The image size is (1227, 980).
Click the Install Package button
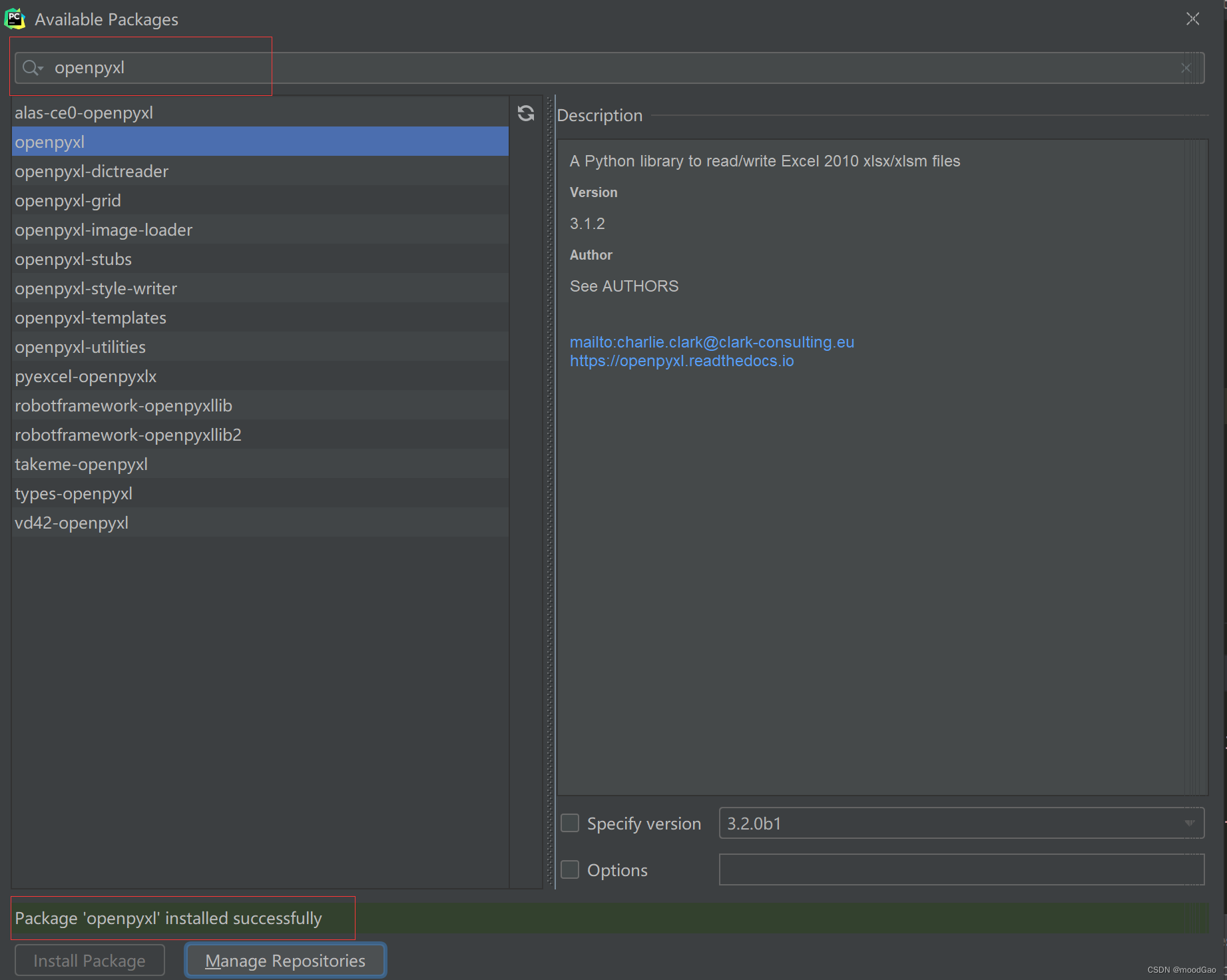[x=89, y=960]
